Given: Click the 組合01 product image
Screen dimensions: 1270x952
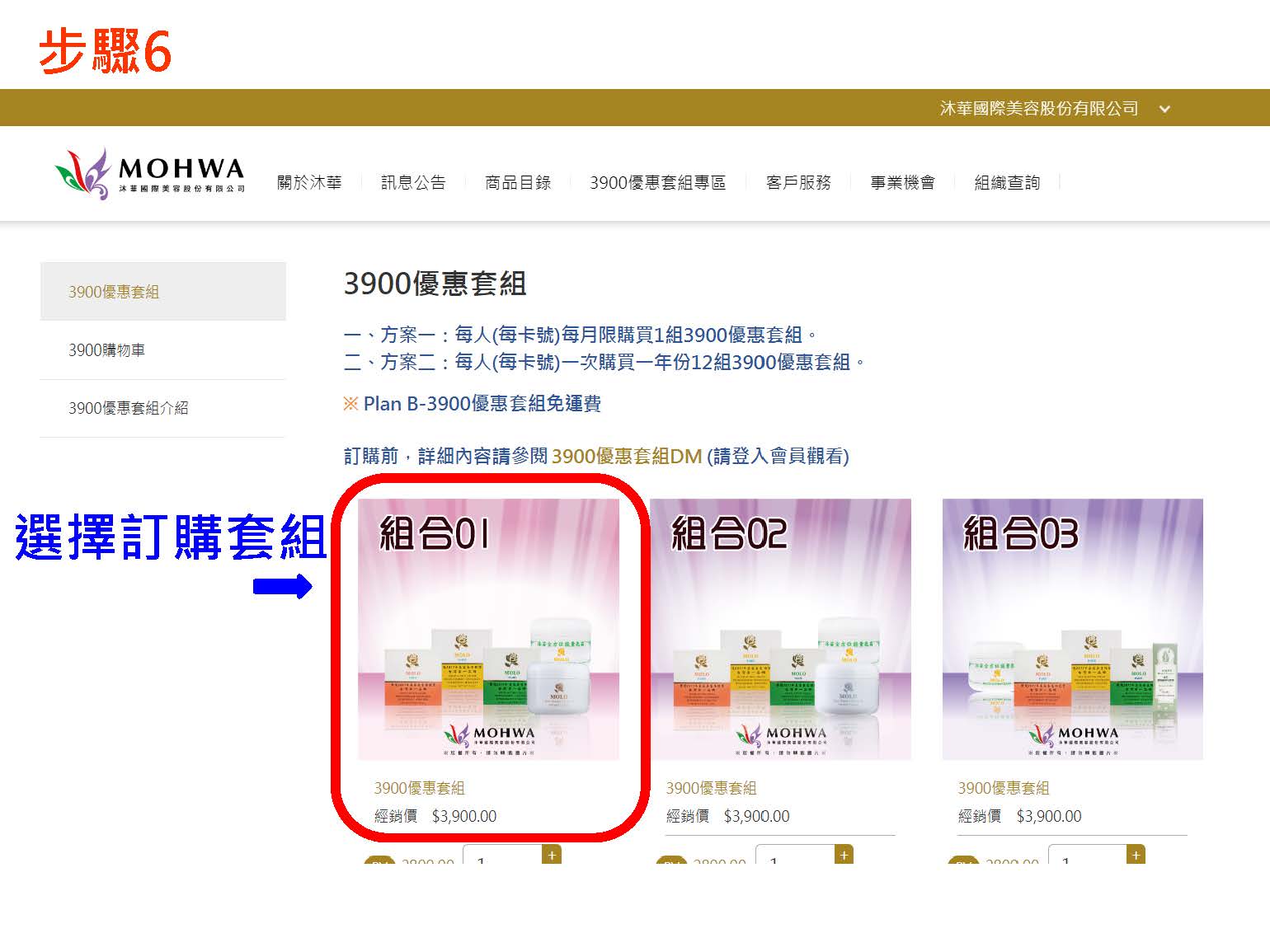Looking at the screenshot, I should (x=488, y=629).
